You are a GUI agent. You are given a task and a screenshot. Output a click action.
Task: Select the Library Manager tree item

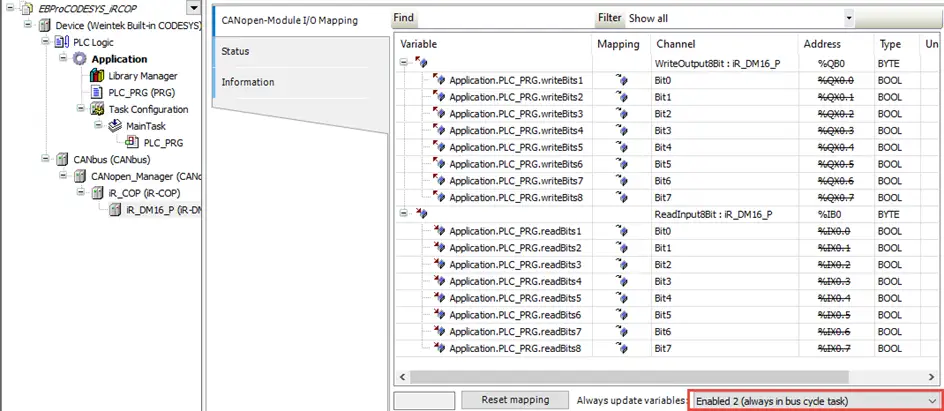143,76
